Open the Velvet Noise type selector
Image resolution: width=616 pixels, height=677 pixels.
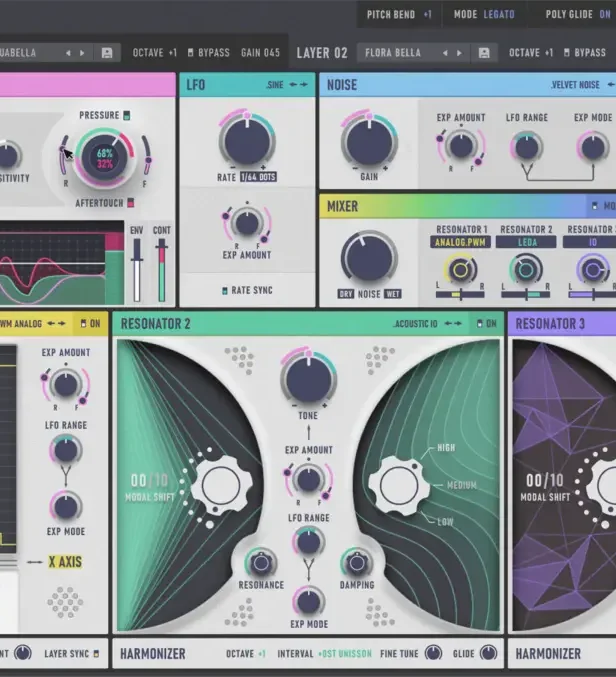575,85
